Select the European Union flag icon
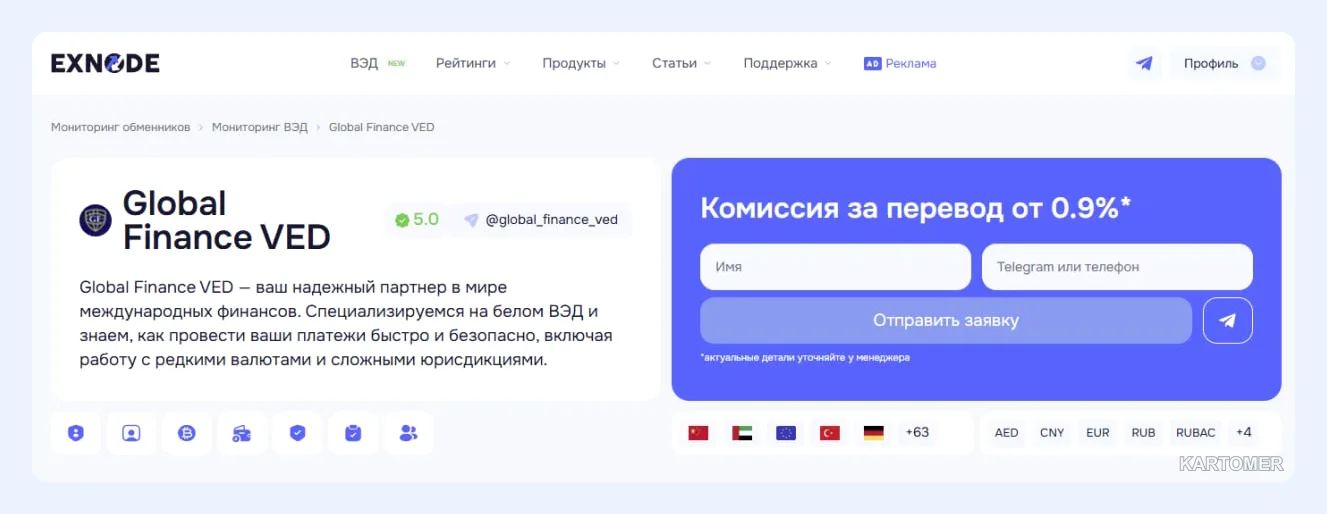Image resolution: width=1327 pixels, height=514 pixels. coord(786,433)
